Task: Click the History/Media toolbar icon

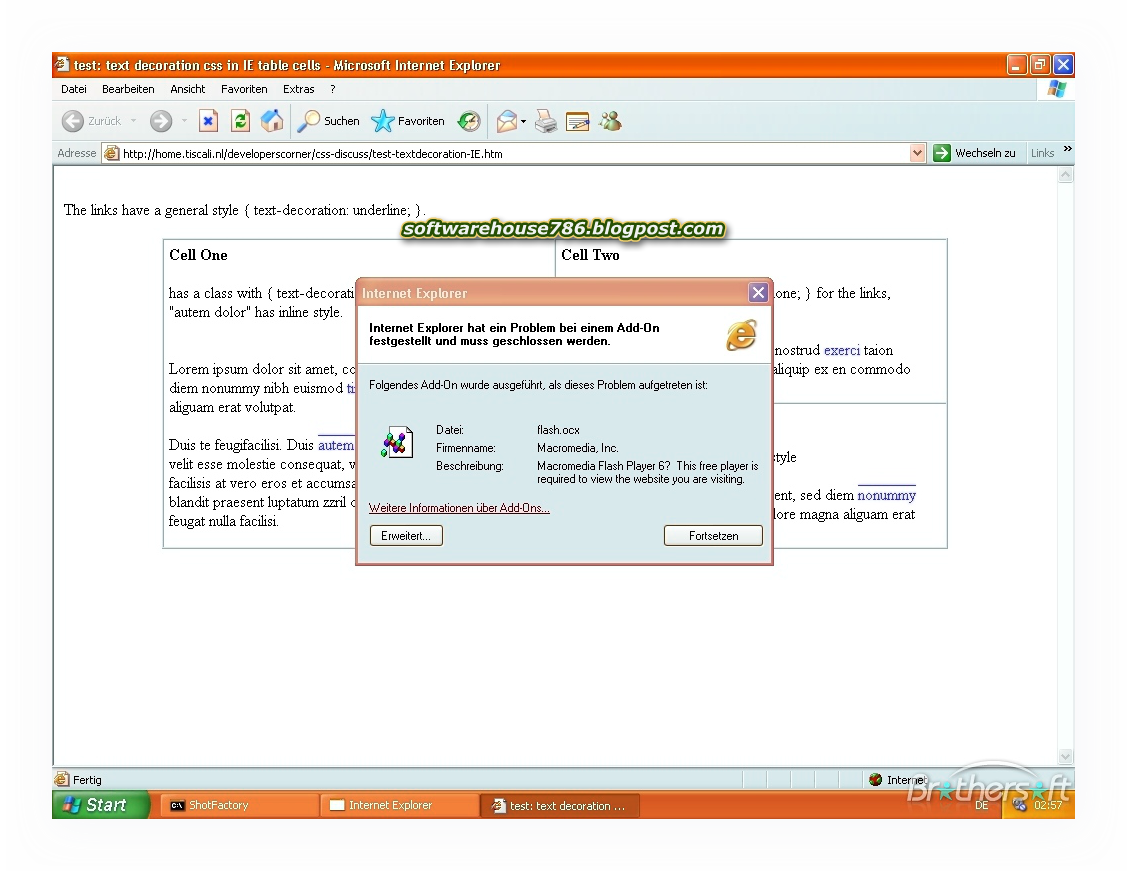Action: 469,121
